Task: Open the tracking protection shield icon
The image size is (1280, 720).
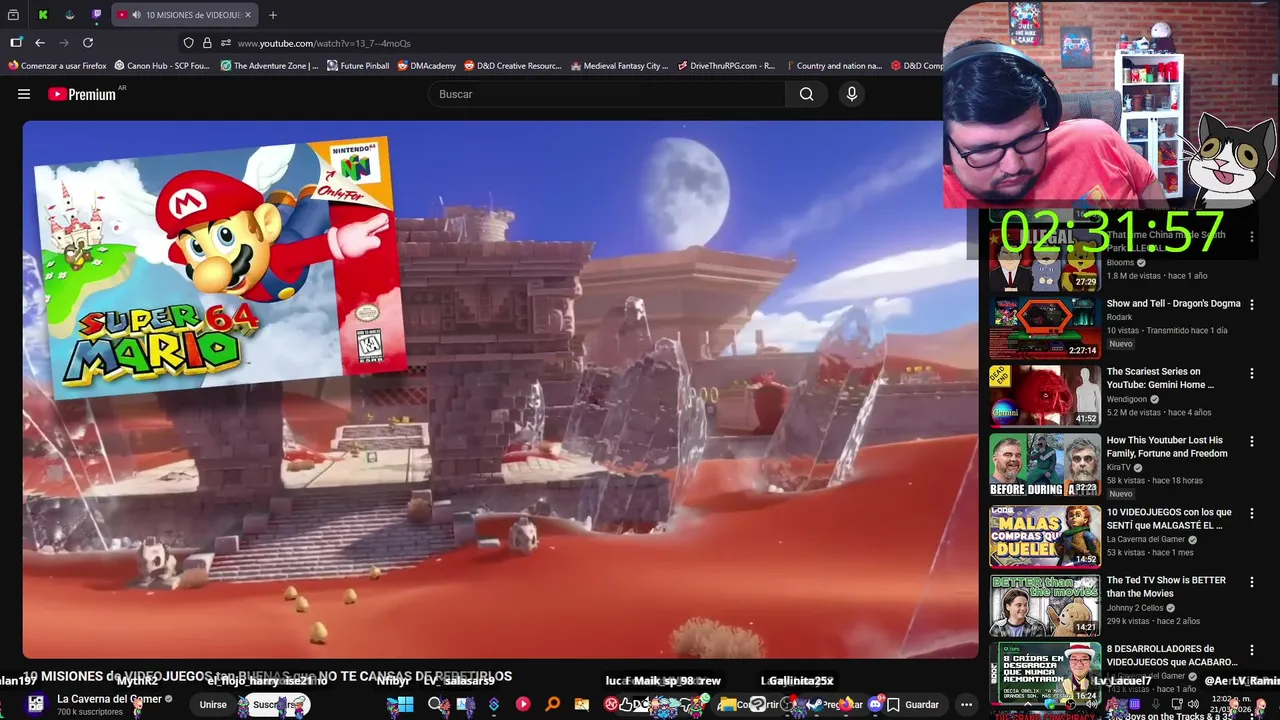Action: pos(188,43)
